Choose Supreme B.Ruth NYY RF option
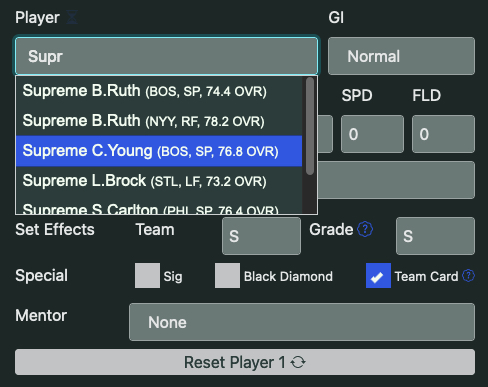This screenshot has width=488, height=387. [159, 121]
